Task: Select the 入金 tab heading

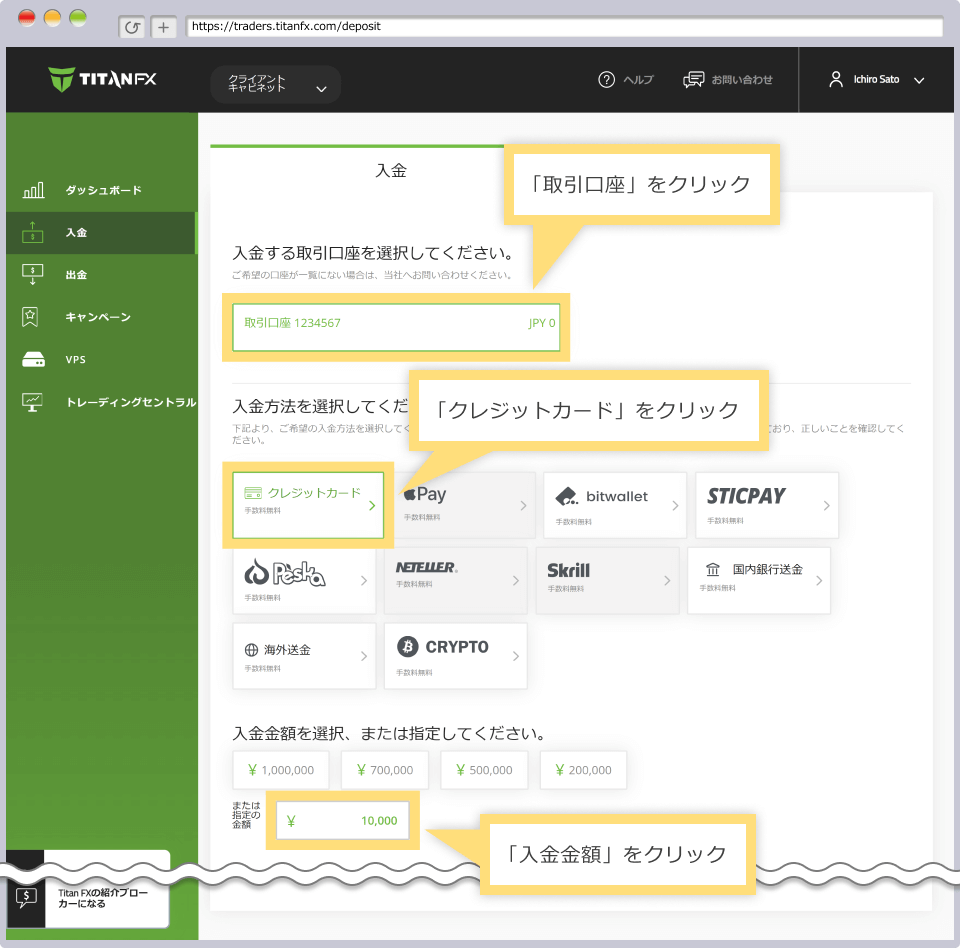Action: [x=391, y=171]
